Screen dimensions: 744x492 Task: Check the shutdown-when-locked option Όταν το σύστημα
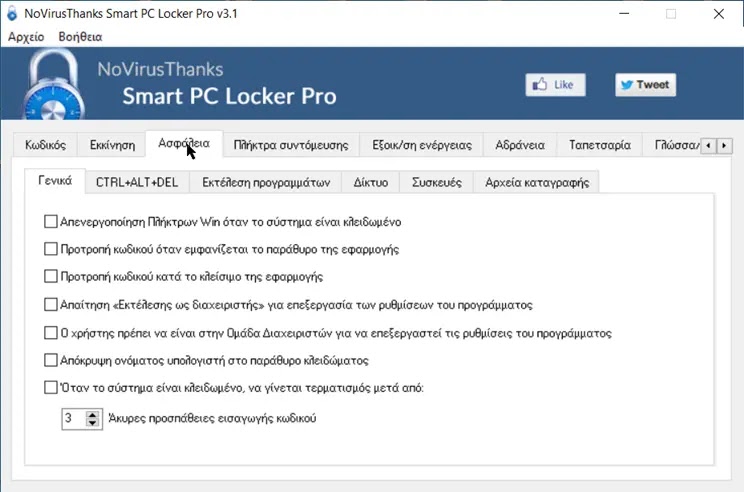coord(51,388)
